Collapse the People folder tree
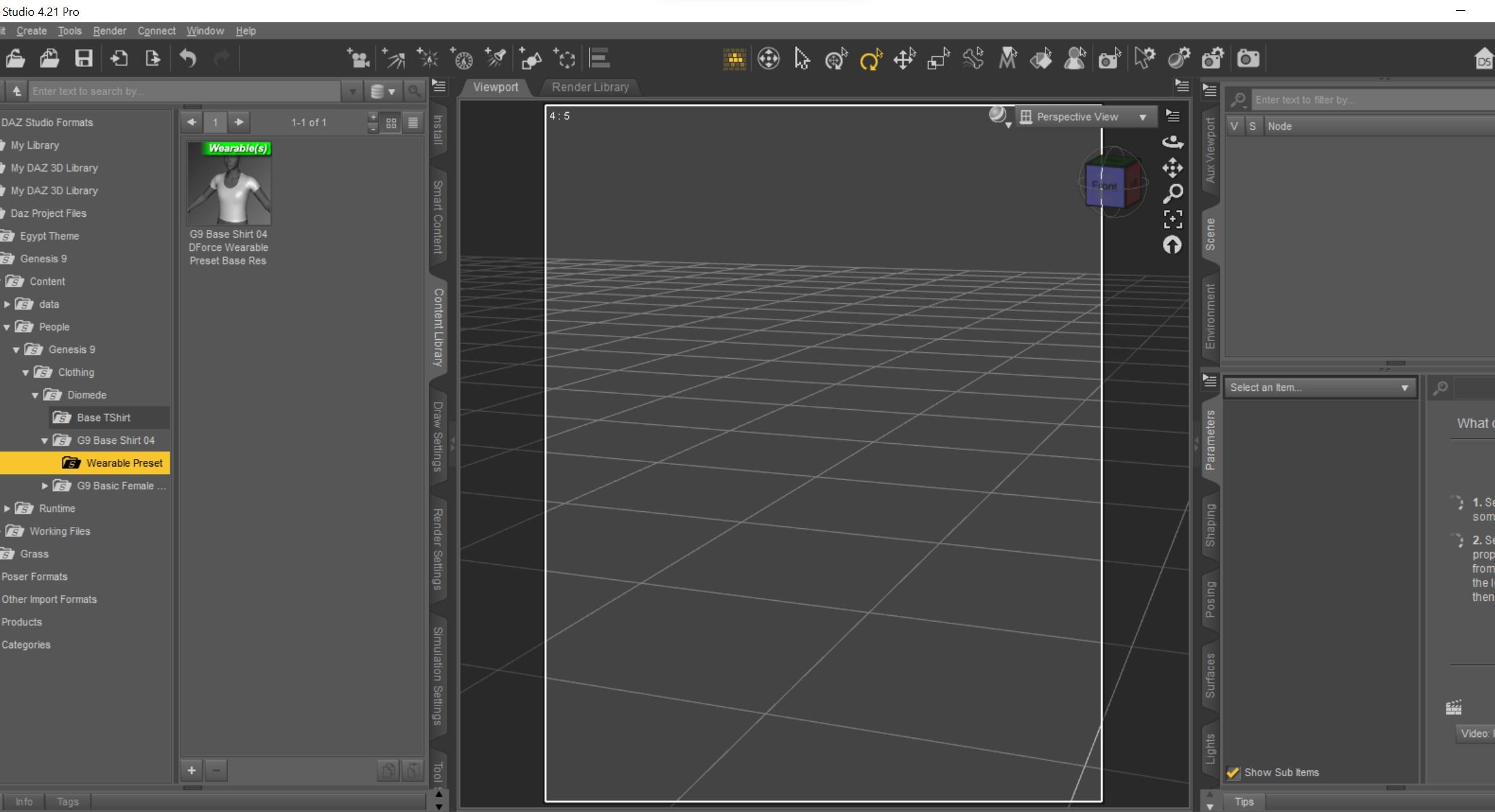Image resolution: width=1495 pixels, height=812 pixels. click(x=7, y=327)
